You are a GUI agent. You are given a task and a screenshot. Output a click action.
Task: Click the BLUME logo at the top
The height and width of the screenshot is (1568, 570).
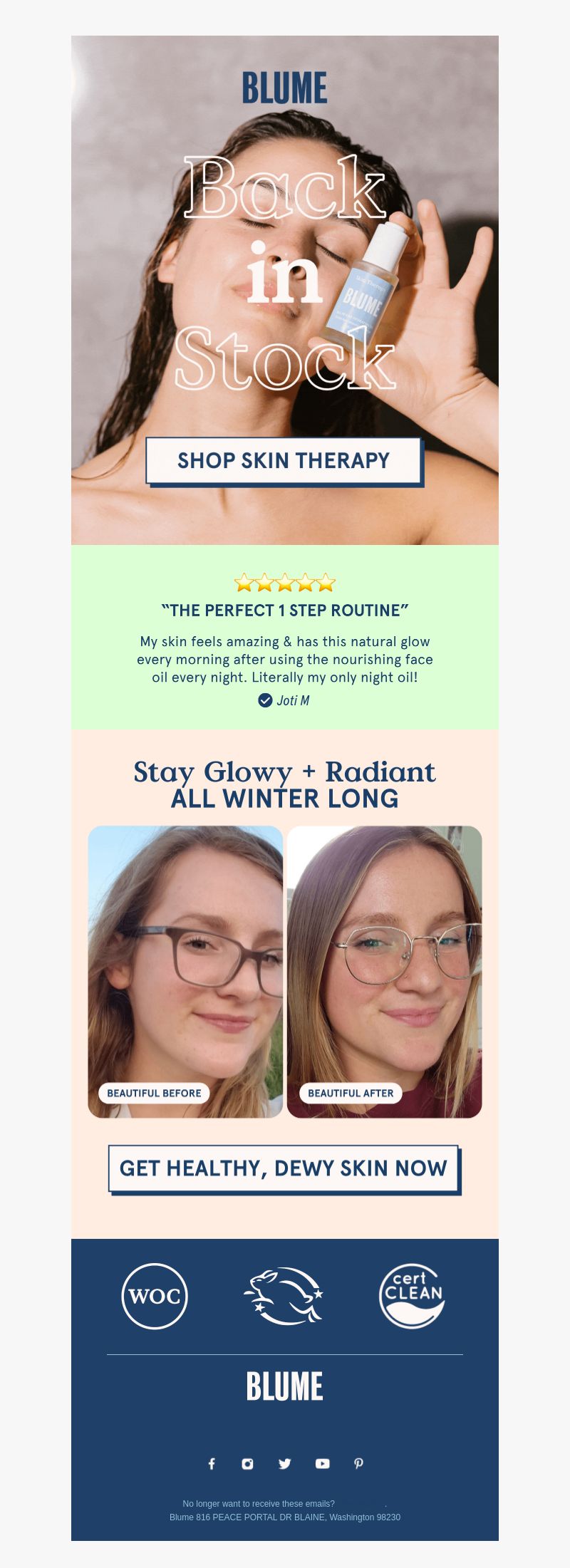(x=284, y=88)
